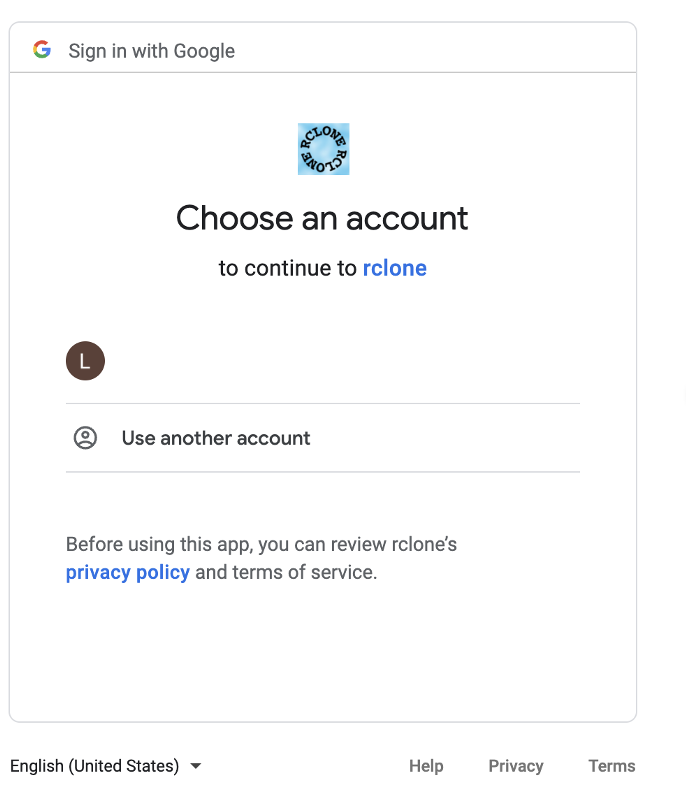Select the account row next to L avatar
686x794 pixels.
click(x=322, y=361)
